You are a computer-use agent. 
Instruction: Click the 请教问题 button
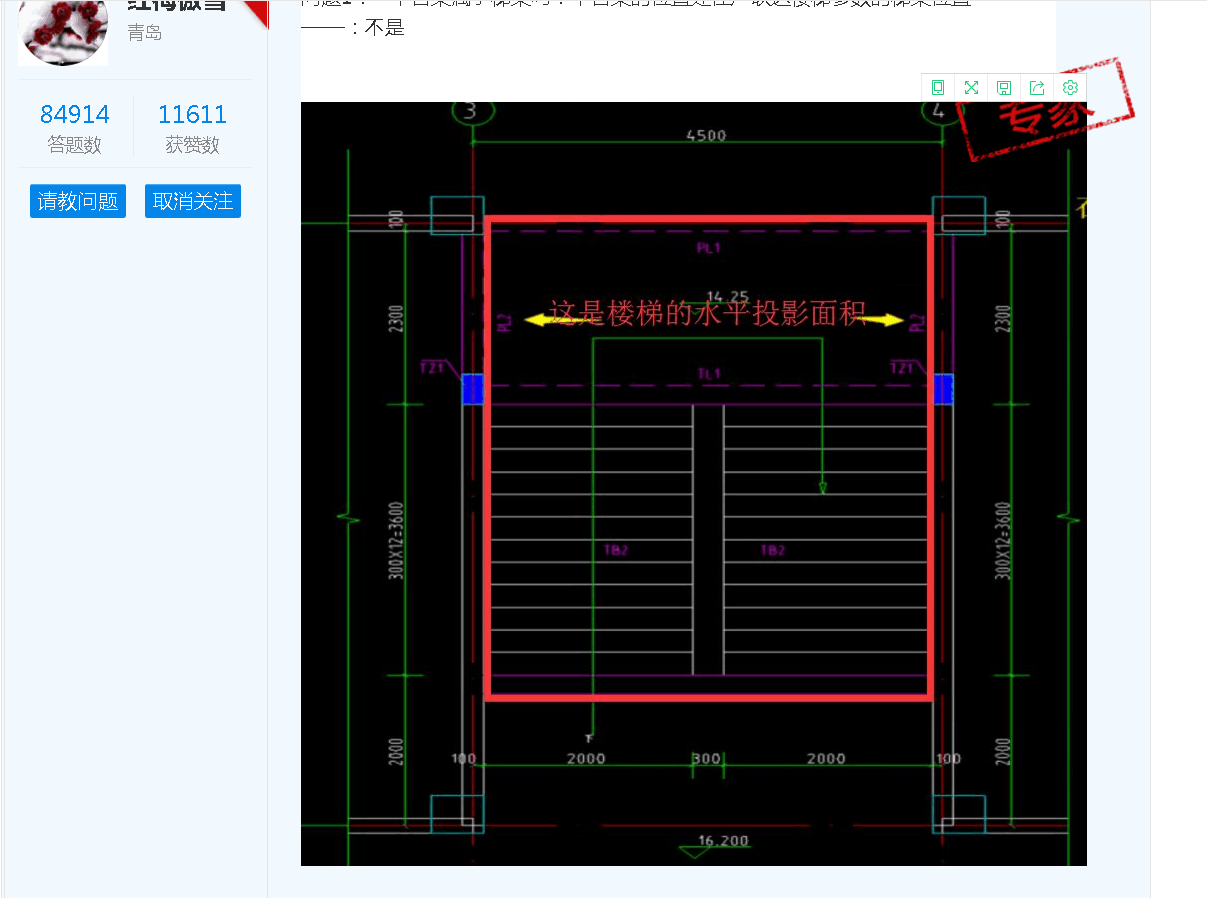(78, 201)
